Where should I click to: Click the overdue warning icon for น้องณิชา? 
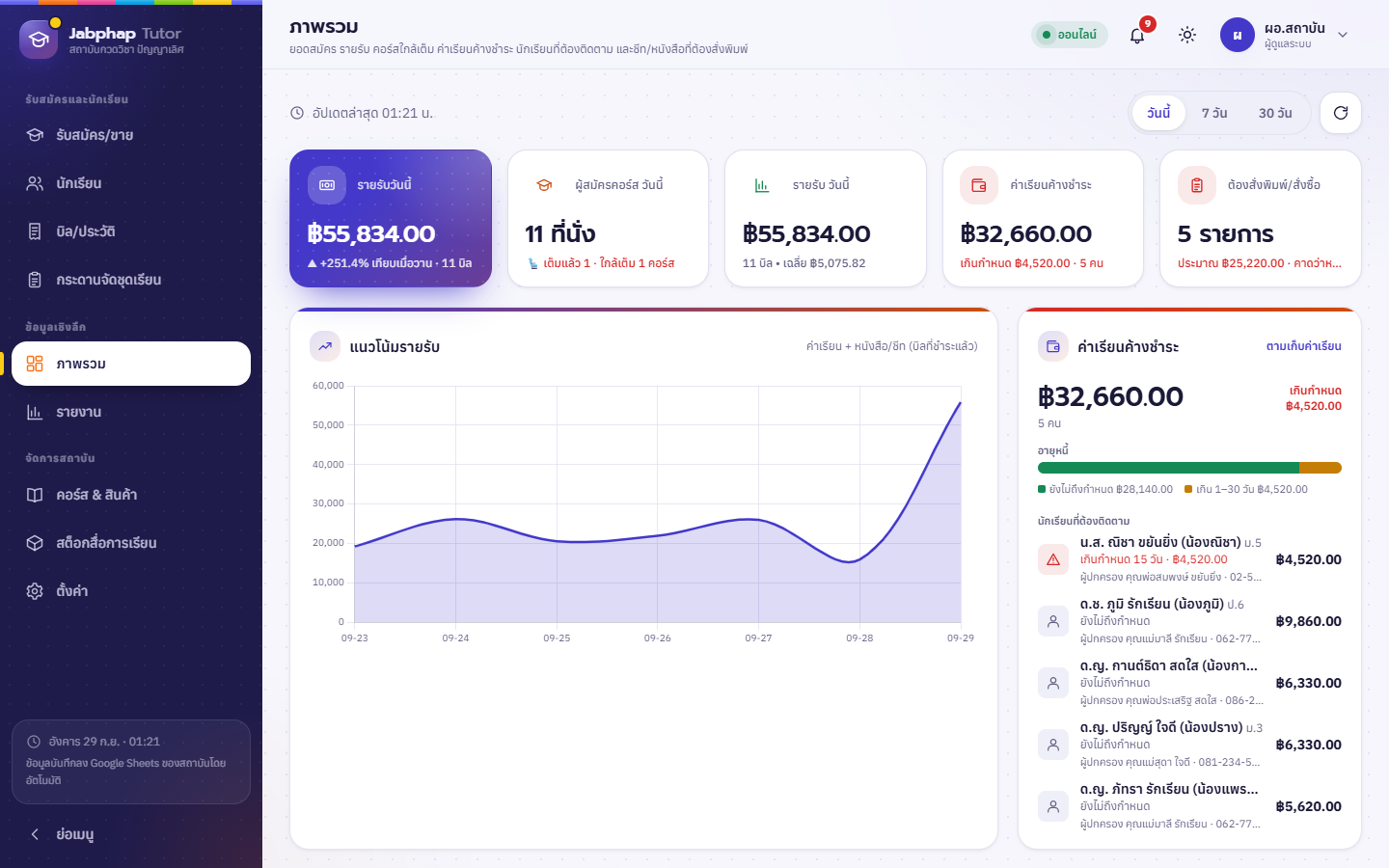(1053, 559)
